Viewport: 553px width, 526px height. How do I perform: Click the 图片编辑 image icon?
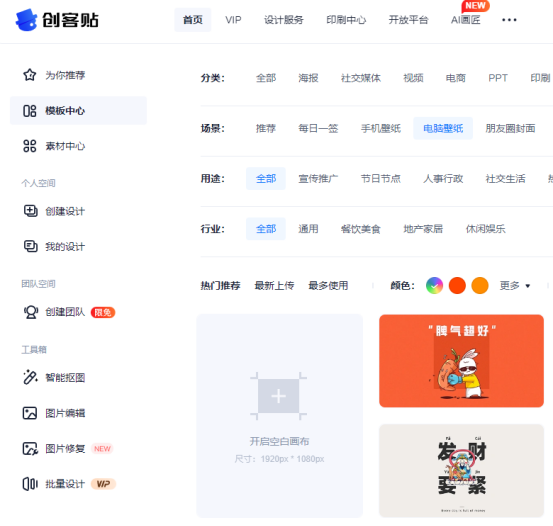(30, 413)
